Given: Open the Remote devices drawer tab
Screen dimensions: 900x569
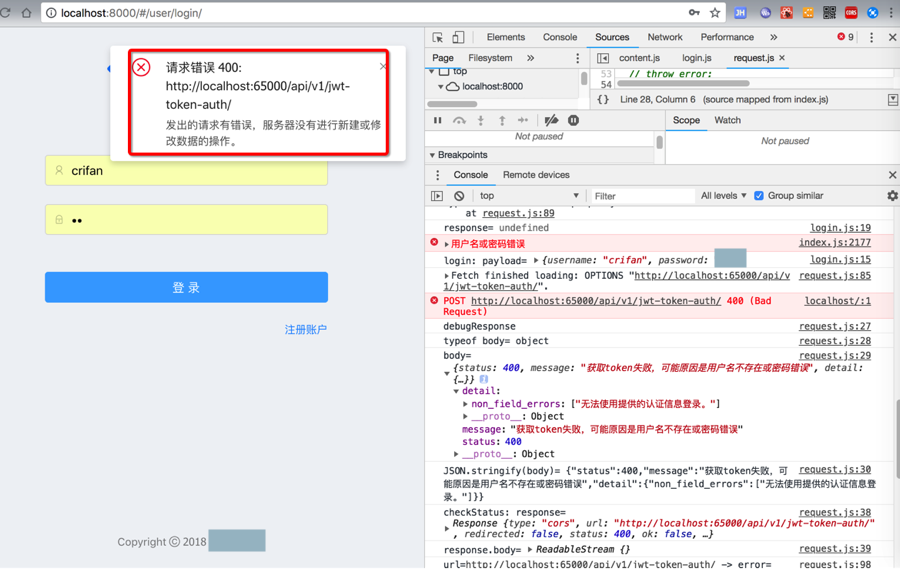Looking at the screenshot, I should point(536,175).
